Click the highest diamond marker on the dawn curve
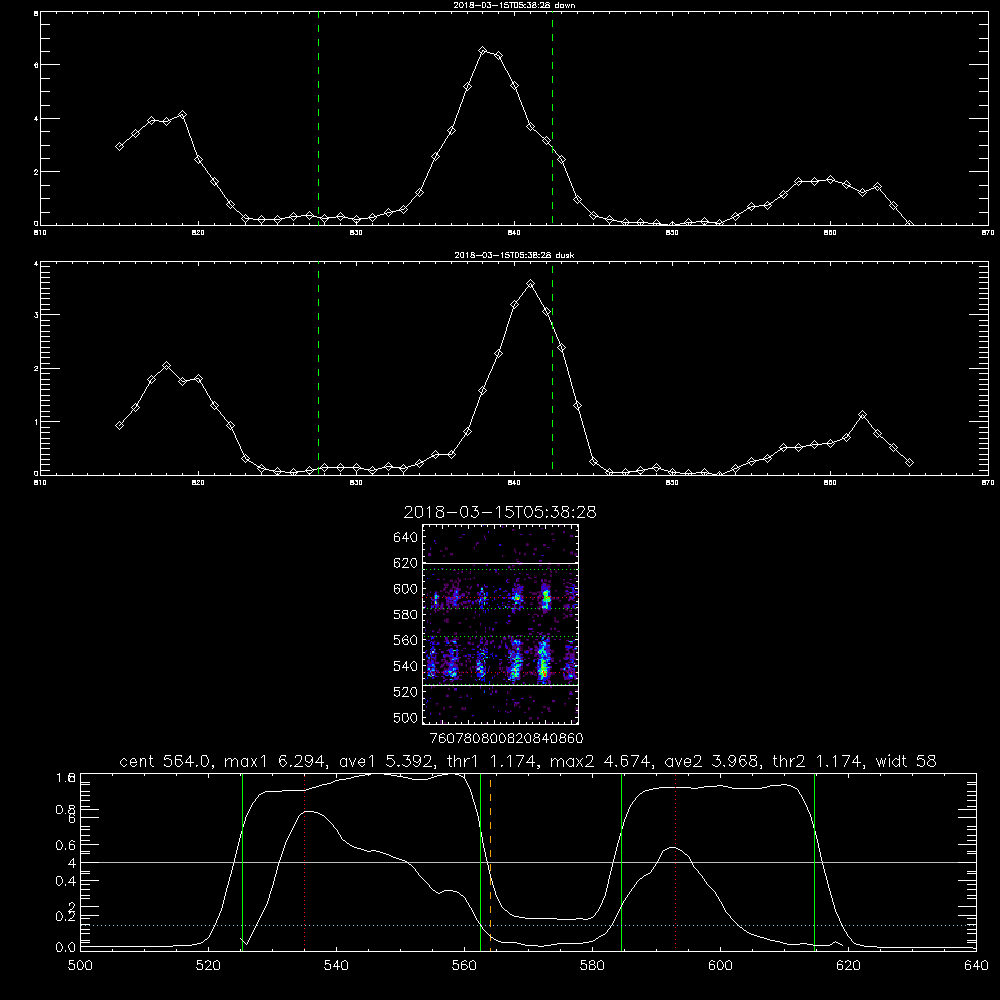 click(x=483, y=50)
